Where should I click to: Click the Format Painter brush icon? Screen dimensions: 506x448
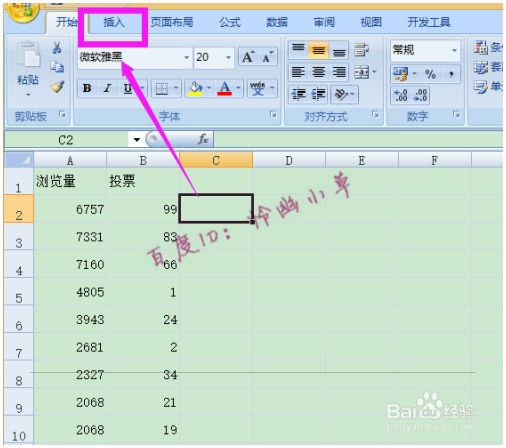(x=58, y=87)
